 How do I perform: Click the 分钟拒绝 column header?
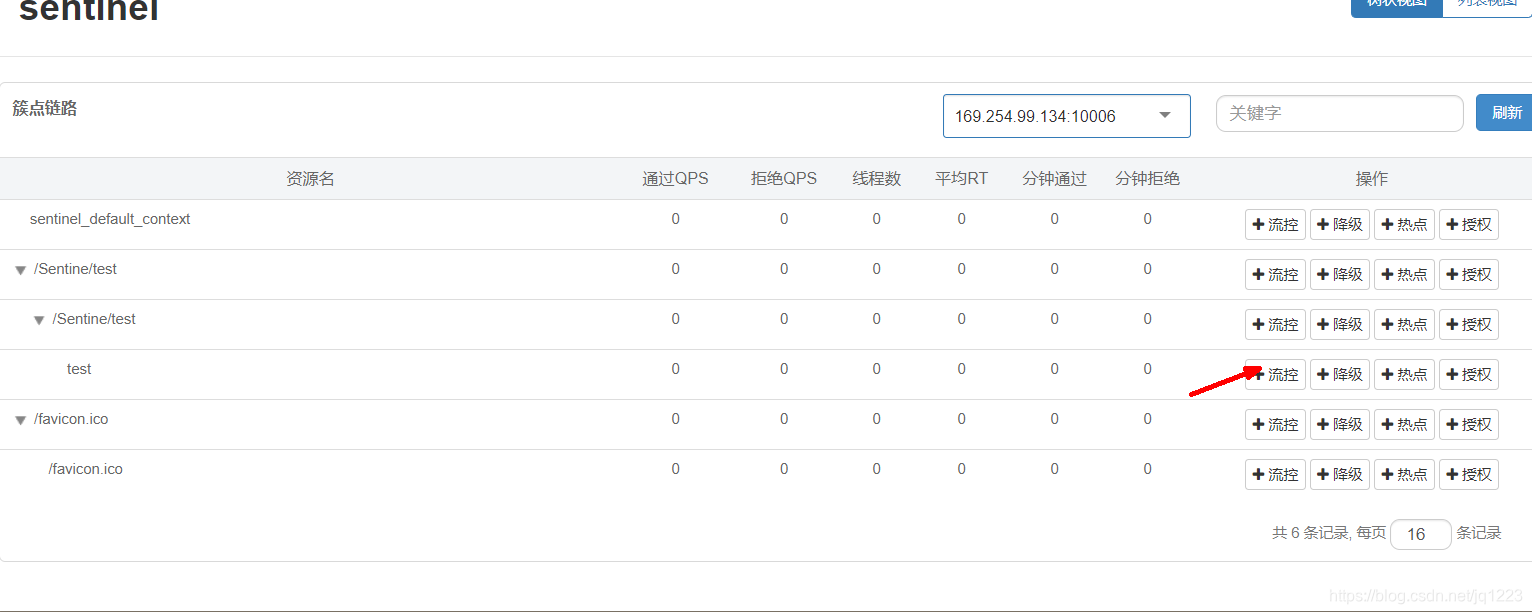1148,179
